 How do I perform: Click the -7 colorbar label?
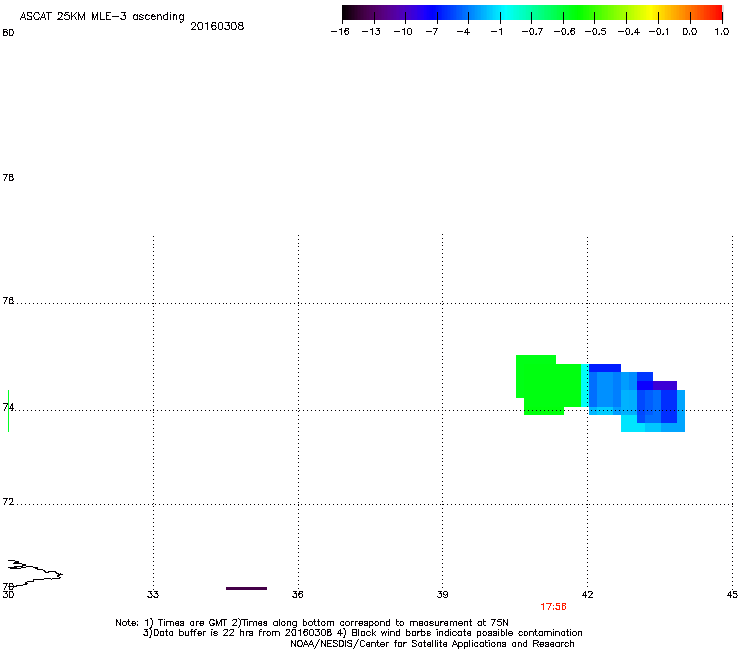(x=432, y=32)
